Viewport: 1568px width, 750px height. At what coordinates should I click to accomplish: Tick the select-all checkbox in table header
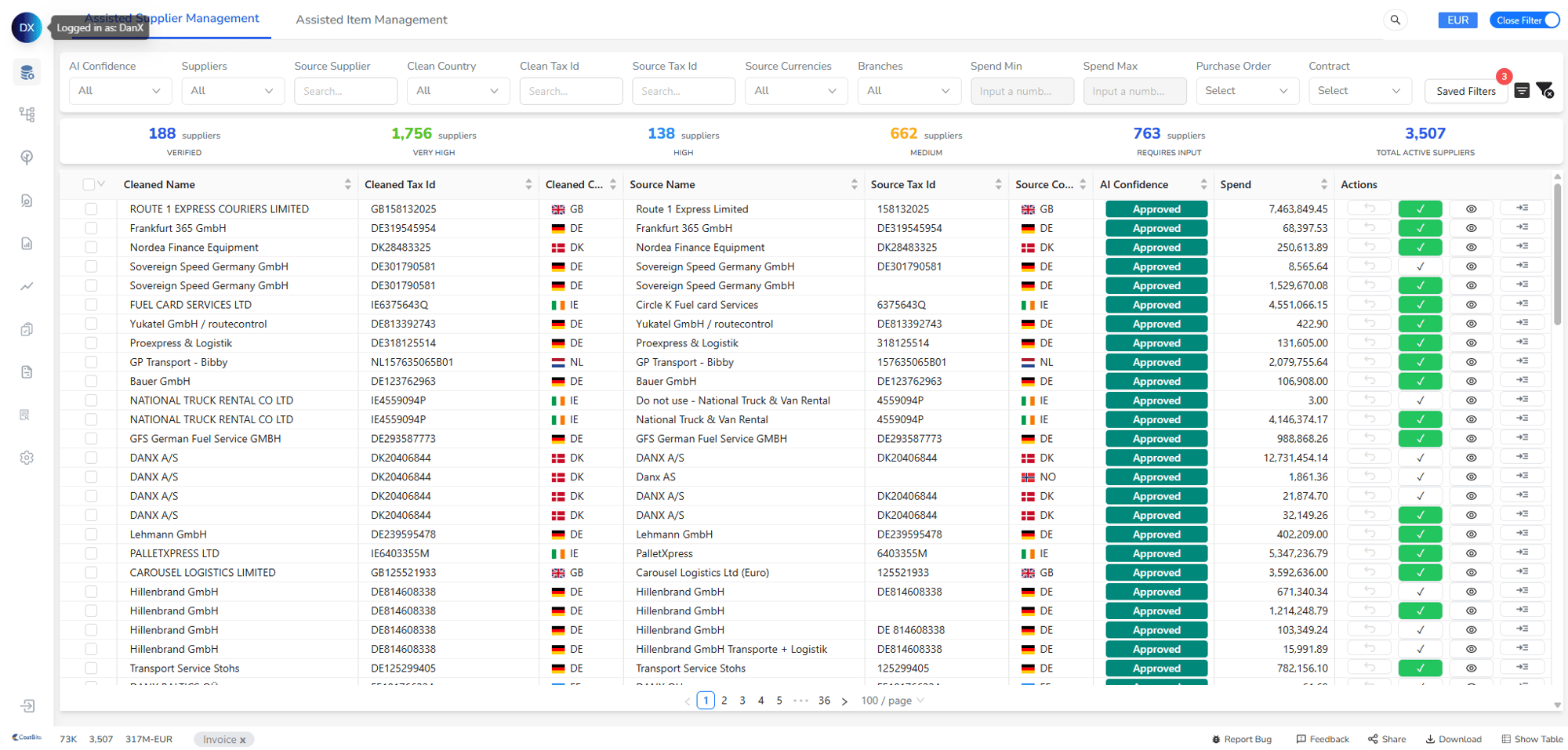tap(89, 184)
